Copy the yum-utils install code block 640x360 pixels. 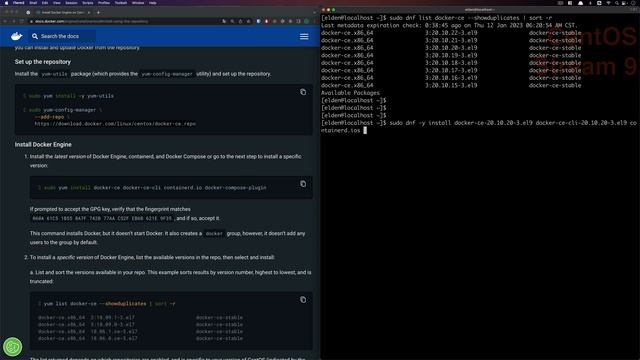[x=303, y=92]
